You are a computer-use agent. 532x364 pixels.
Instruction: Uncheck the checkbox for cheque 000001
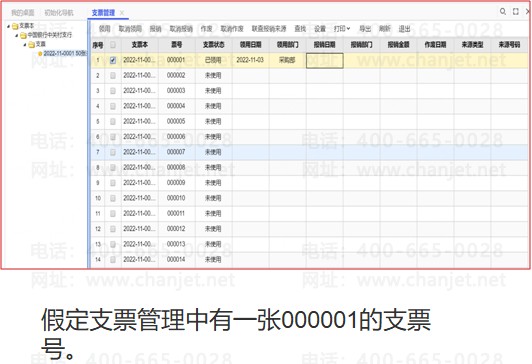(x=113, y=60)
